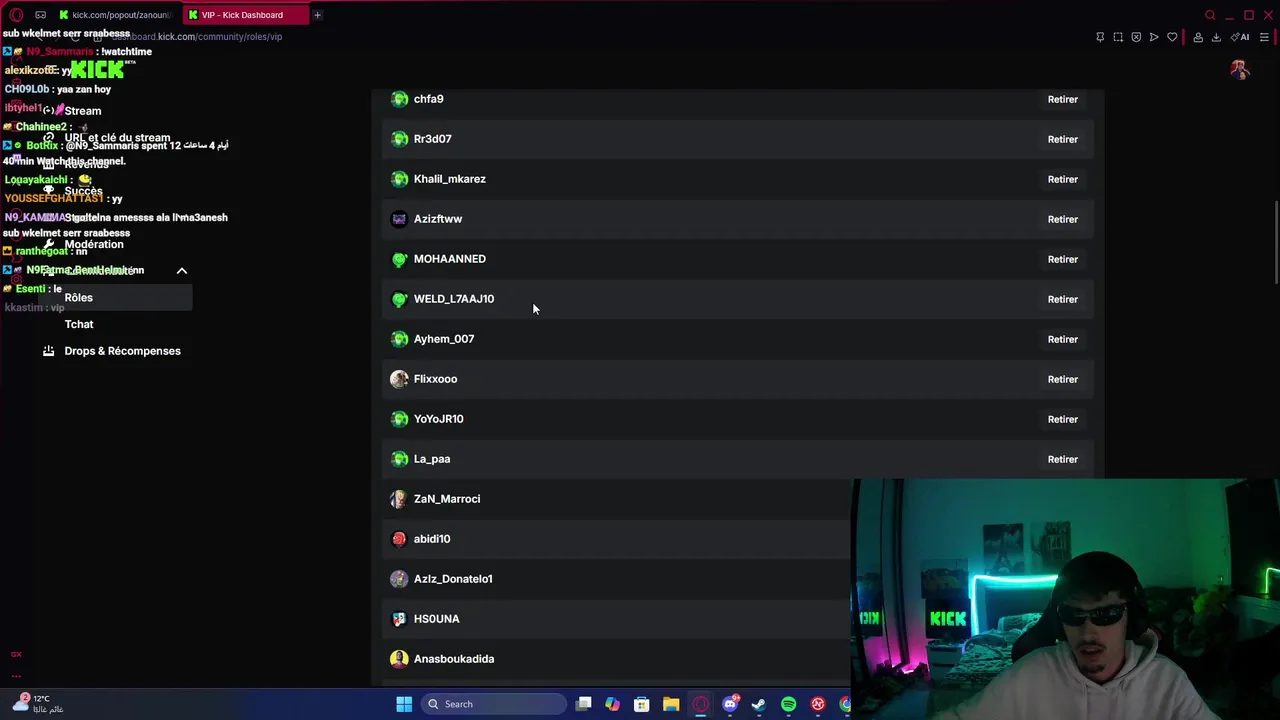
Task: Click Retirer next to Rr3d07
Action: click(x=1062, y=139)
